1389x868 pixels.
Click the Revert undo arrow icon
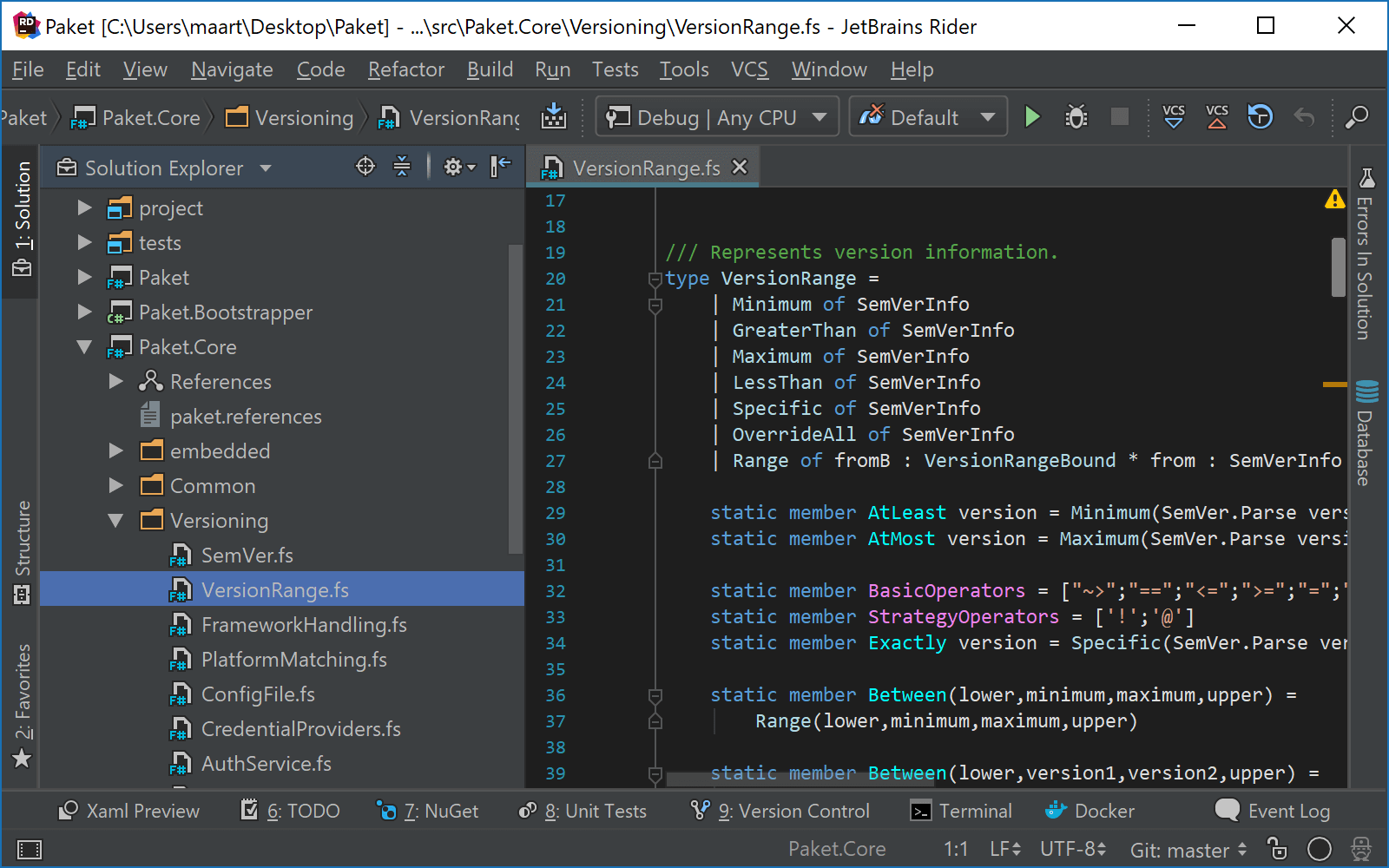[1304, 116]
